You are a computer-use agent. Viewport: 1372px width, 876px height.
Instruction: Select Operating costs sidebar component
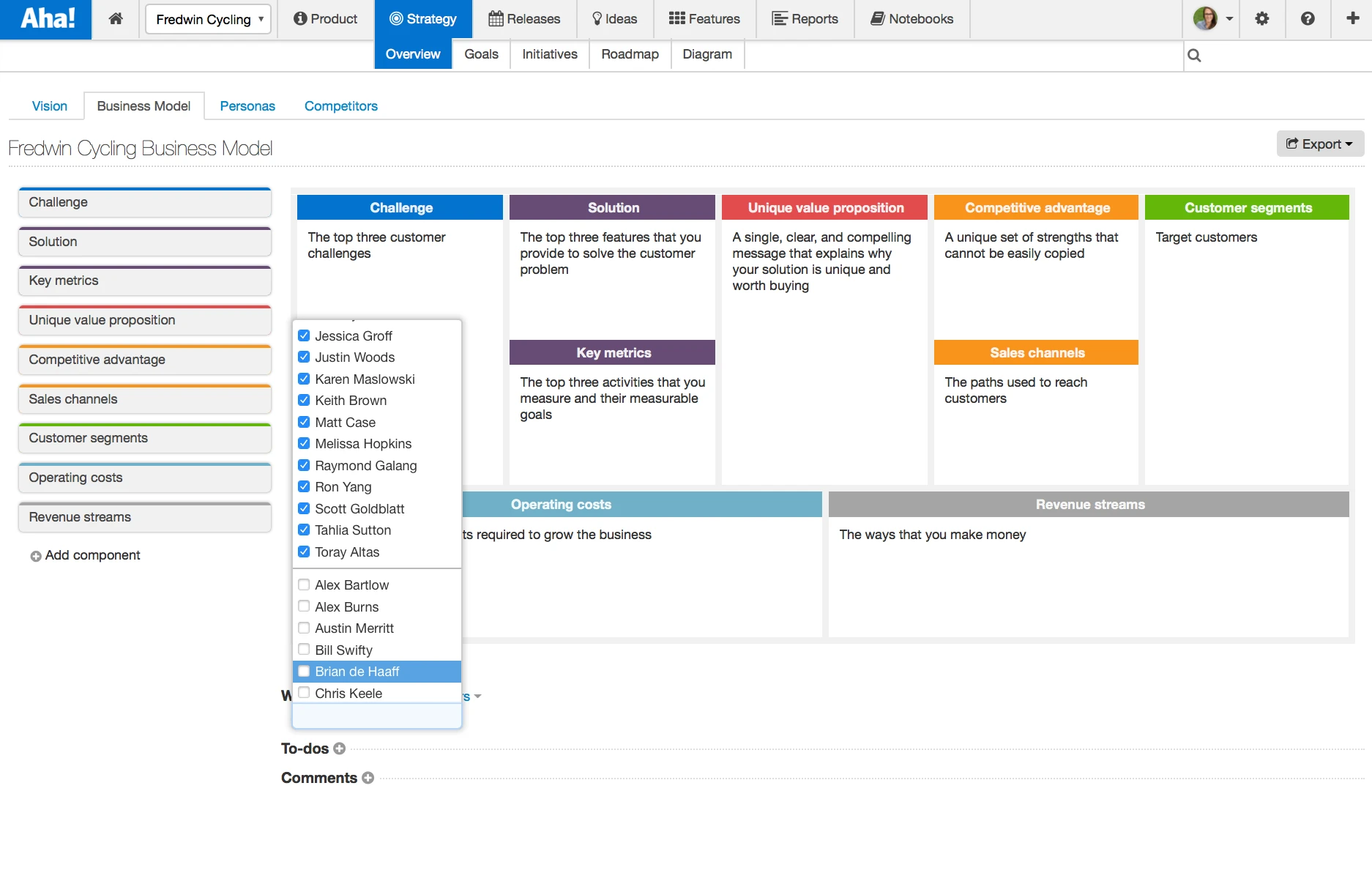point(145,478)
